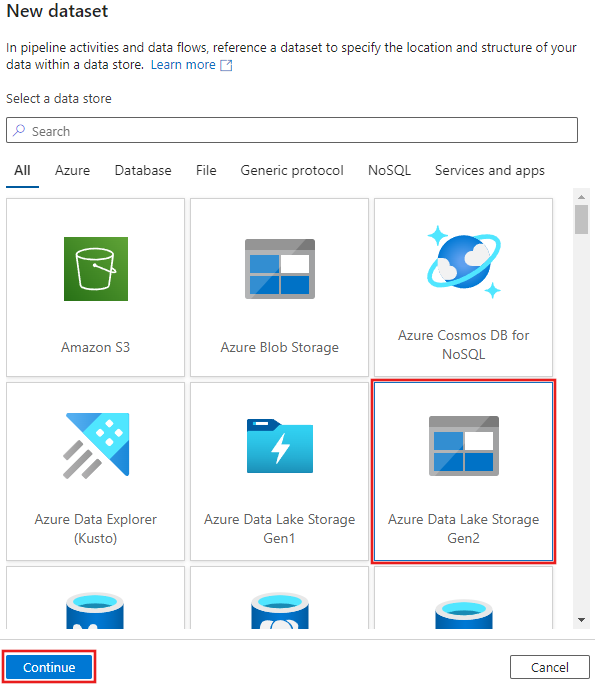Click the 'Azure Cosmos DB for NoSQL' label
This screenshot has width=595, height=685.
click(x=464, y=345)
